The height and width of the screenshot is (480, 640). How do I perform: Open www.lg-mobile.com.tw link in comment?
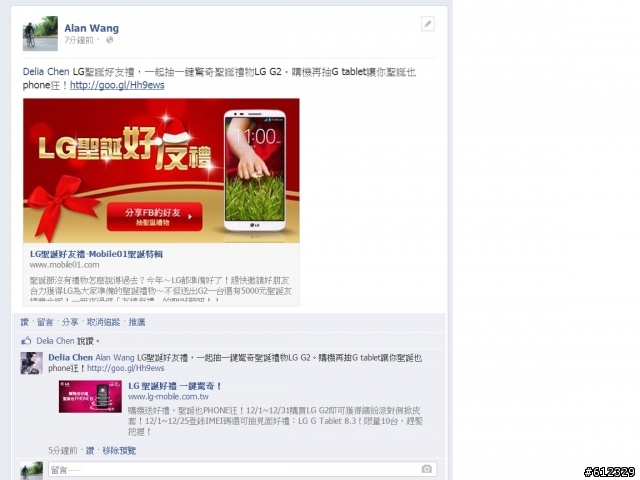coord(168,397)
